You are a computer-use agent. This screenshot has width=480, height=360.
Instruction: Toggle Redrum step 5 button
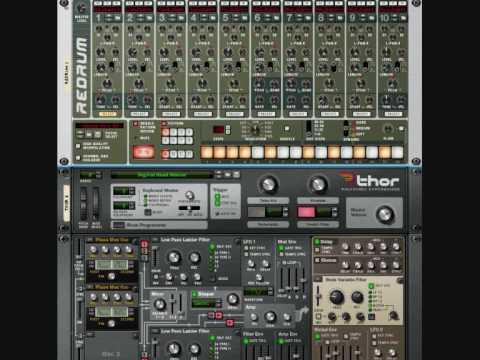point(258,152)
